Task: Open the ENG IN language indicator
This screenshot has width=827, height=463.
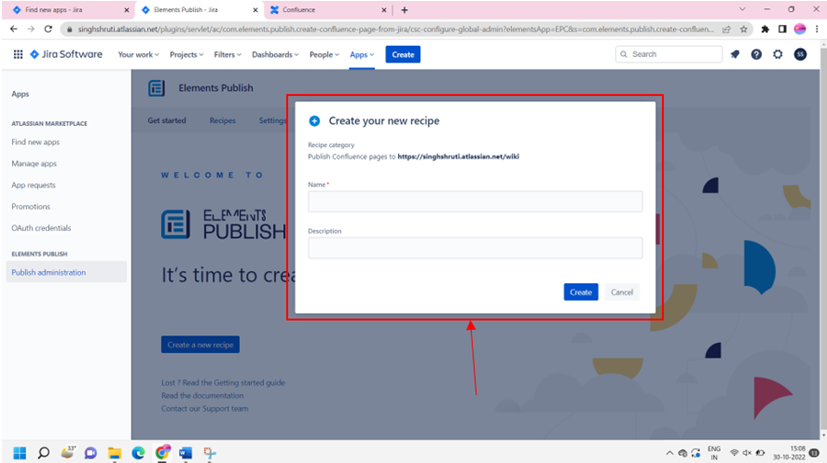Action: click(714, 453)
